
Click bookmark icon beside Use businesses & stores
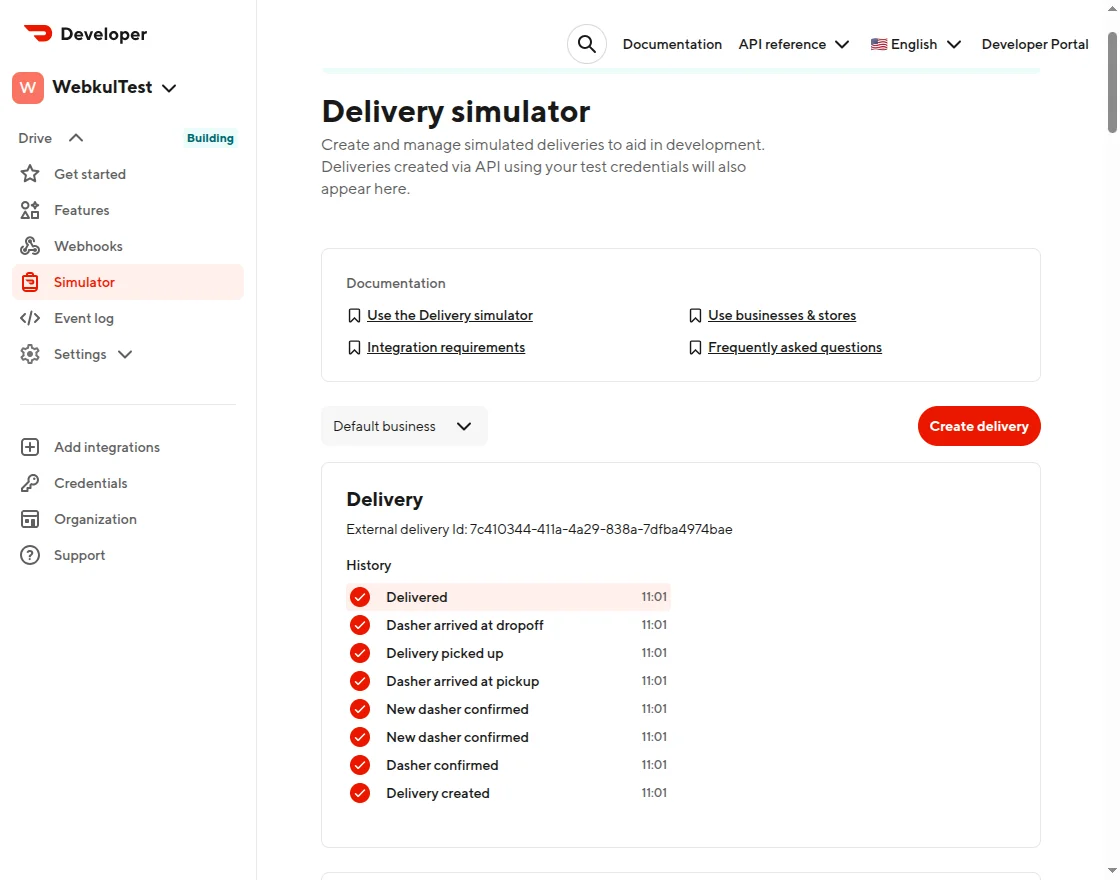[695, 316]
